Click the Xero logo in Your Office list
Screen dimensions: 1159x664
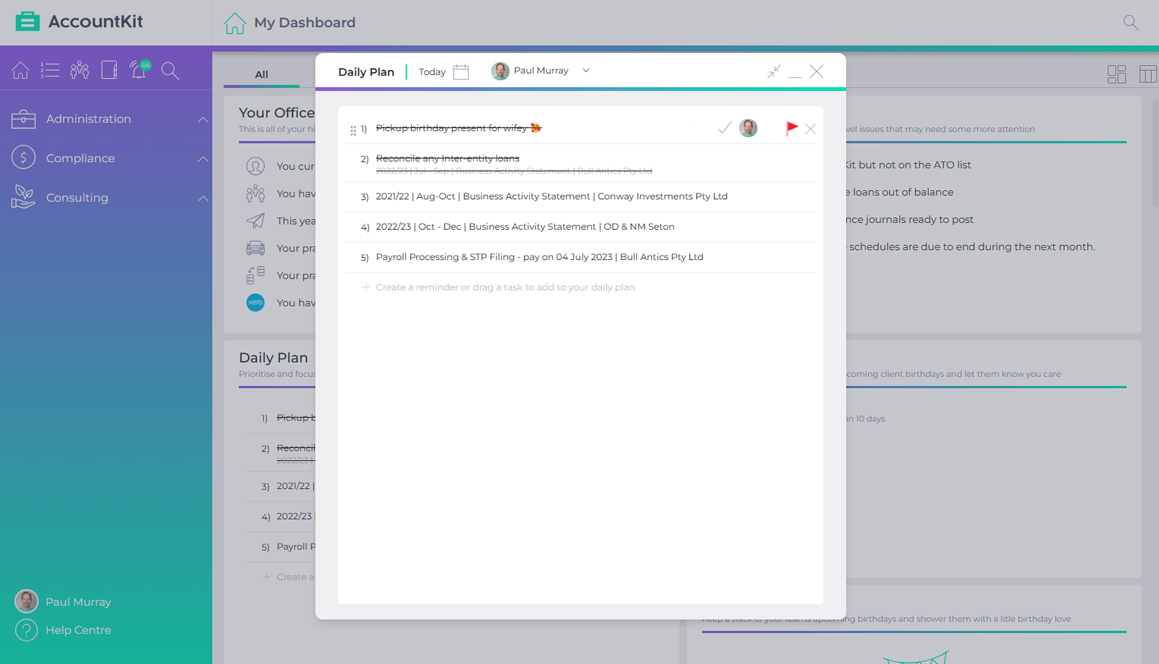pos(255,302)
